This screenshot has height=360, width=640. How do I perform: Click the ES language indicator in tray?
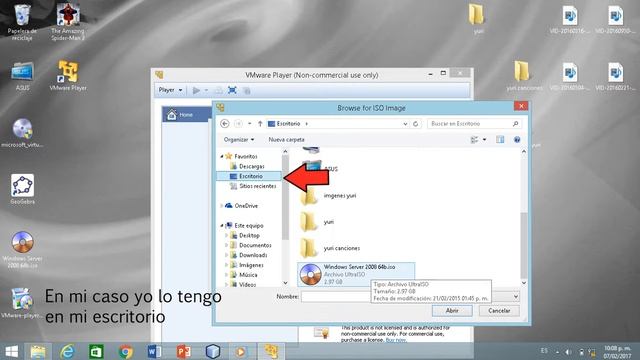(544, 351)
